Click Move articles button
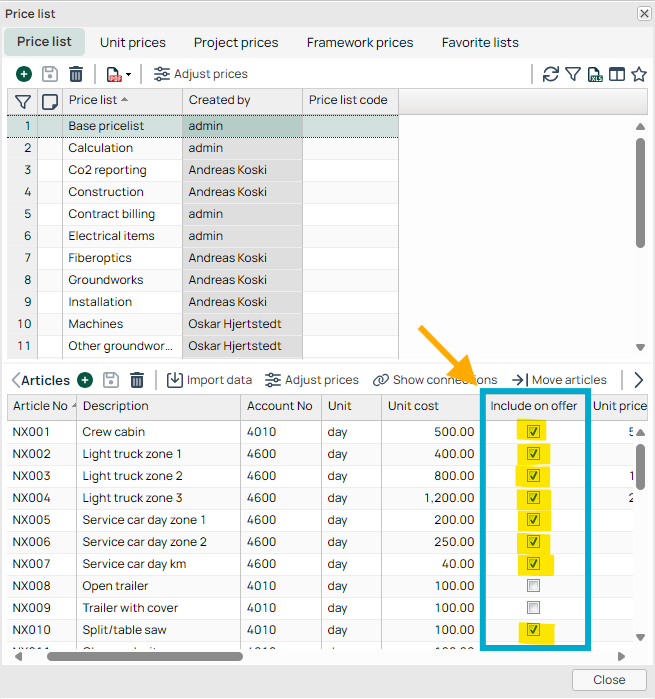 pyautogui.click(x=559, y=380)
